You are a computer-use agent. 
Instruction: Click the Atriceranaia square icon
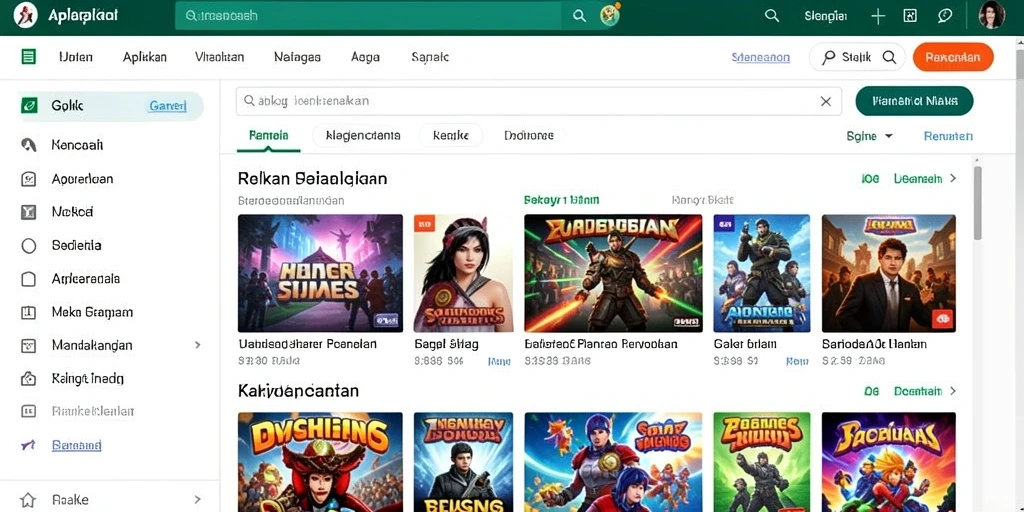coord(29,279)
